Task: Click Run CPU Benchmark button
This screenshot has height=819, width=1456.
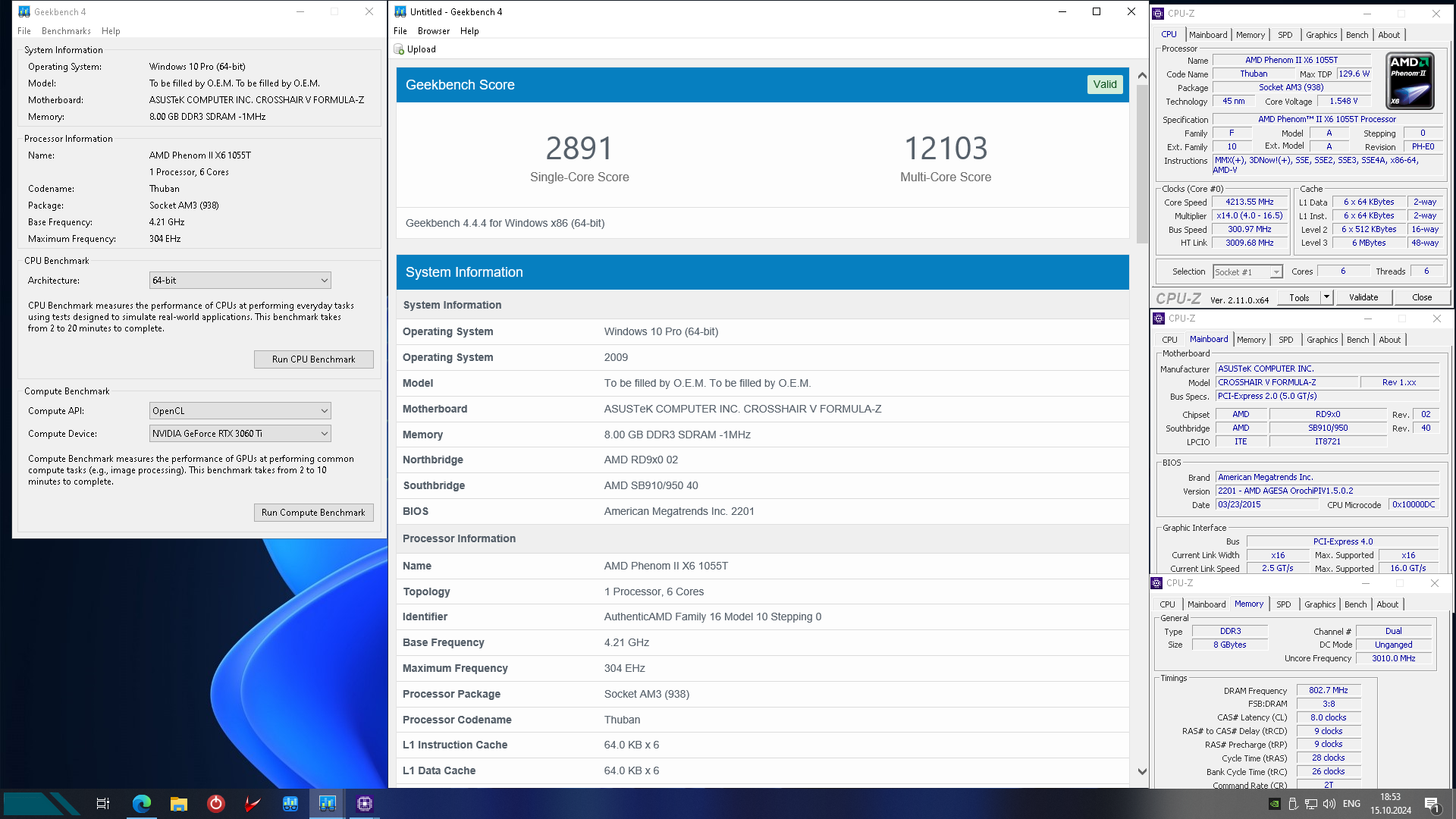Action: (x=313, y=359)
